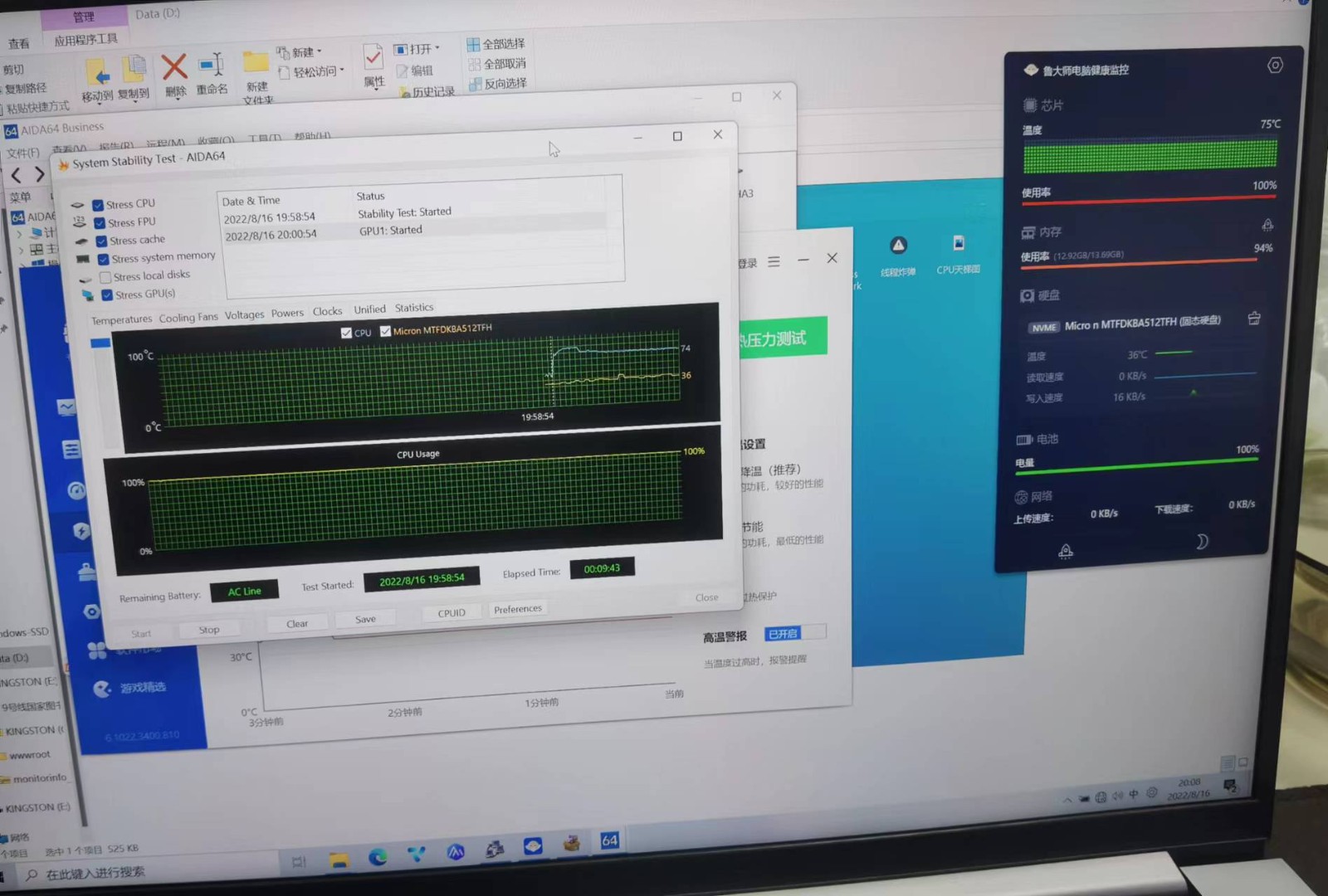Click AIDA64 icon on the taskbar
The height and width of the screenshot is (896, 1328).
pyautogui.click(x=609, y=840)
